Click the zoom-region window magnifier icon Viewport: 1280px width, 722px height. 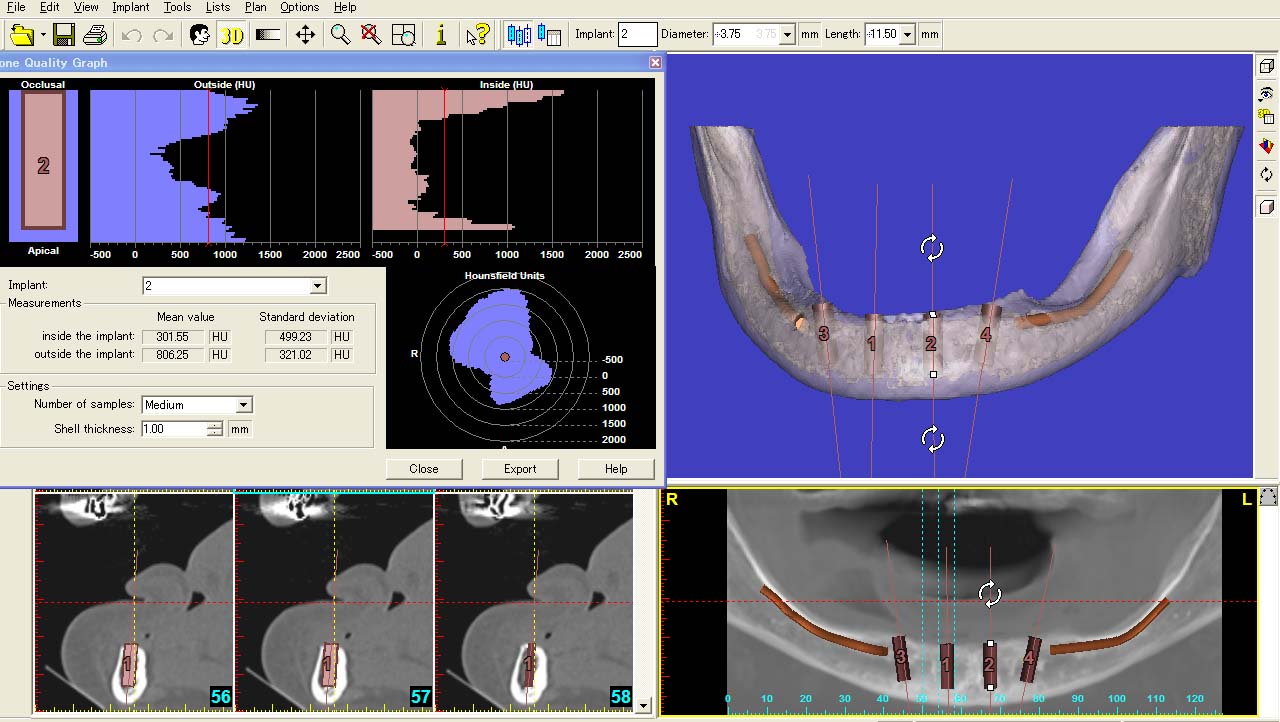404,35
